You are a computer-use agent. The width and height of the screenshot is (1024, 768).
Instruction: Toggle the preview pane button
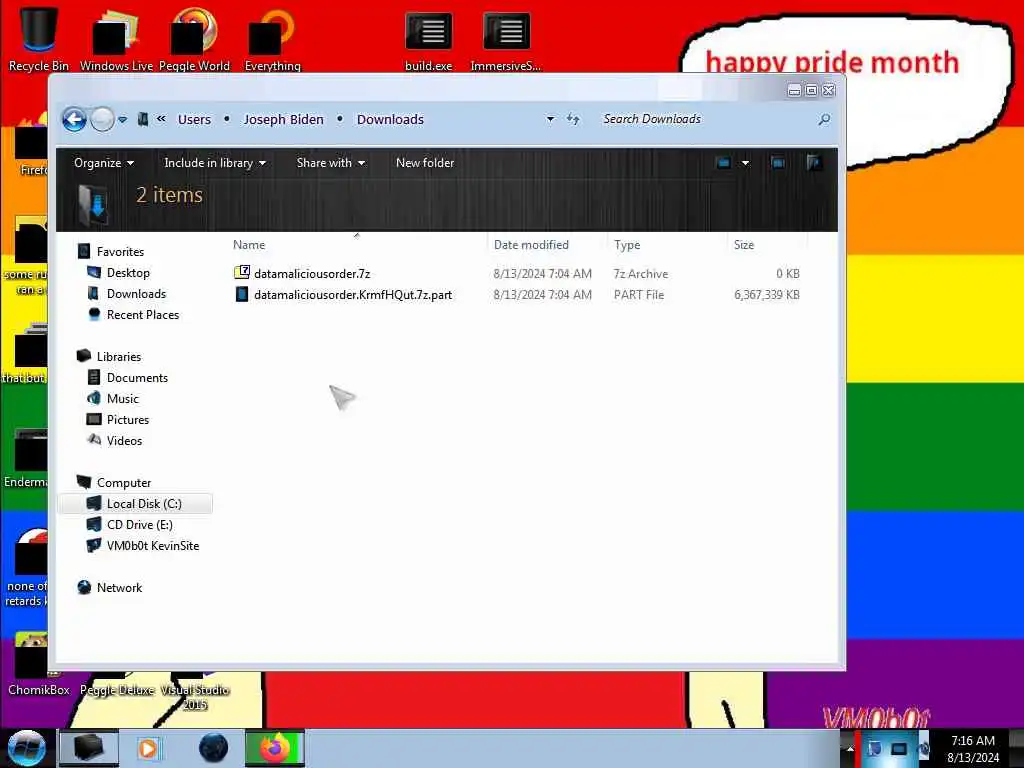[777, 163]
